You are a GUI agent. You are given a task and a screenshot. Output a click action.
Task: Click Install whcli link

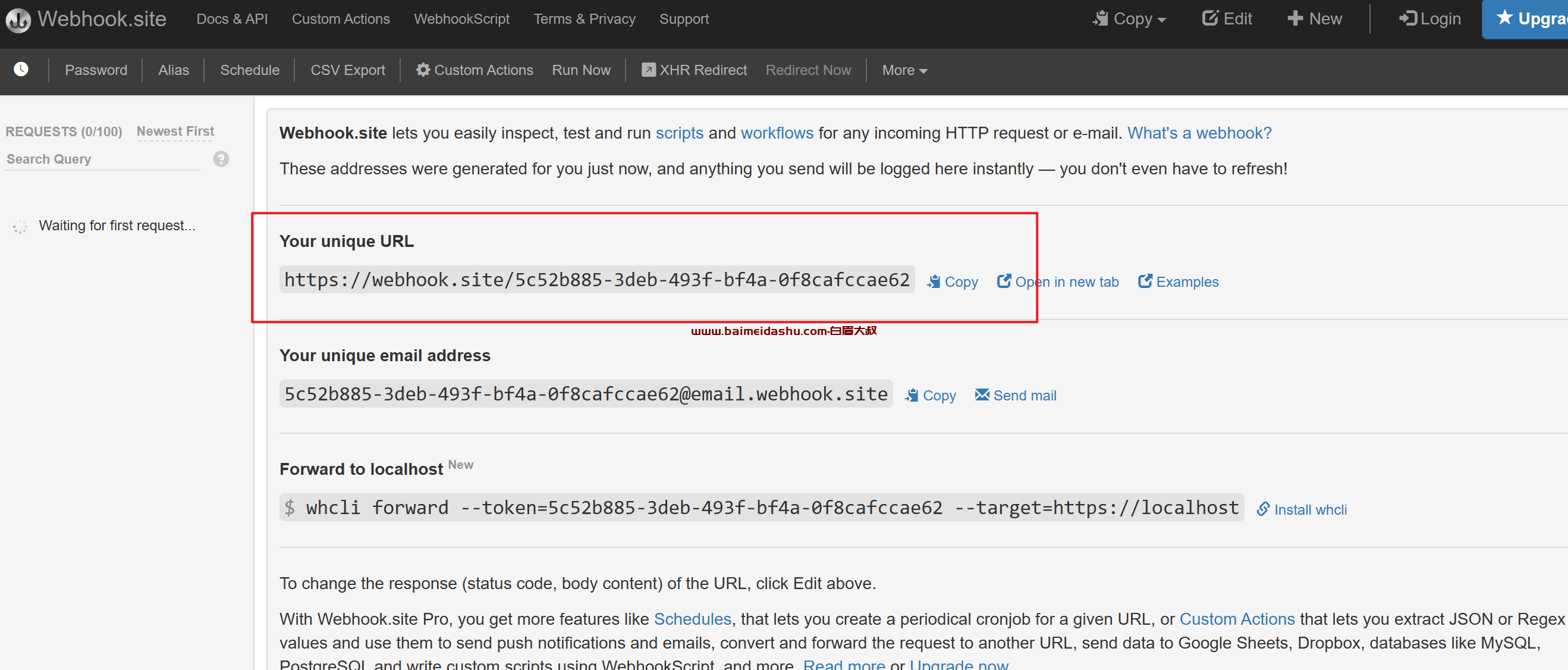pos(1302,509)
